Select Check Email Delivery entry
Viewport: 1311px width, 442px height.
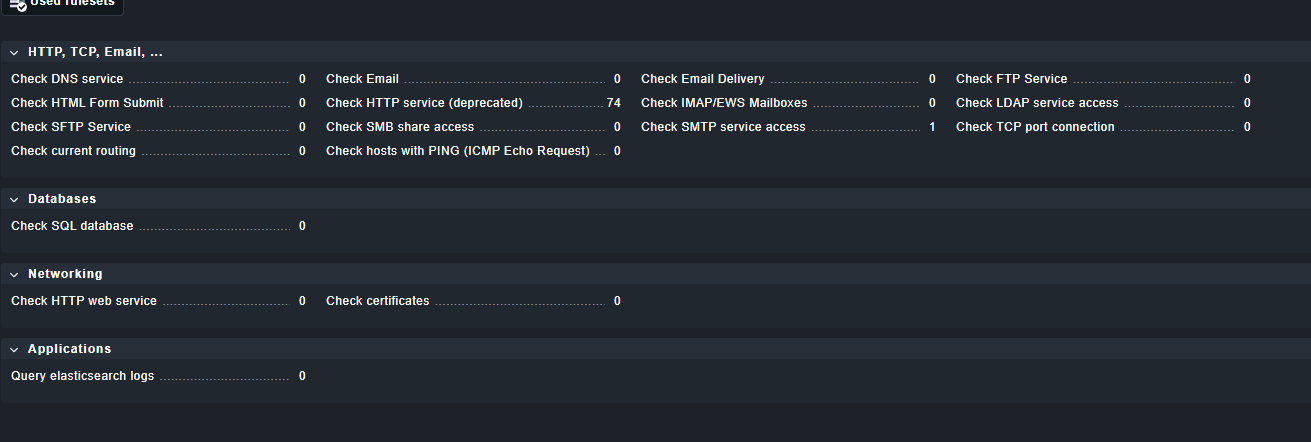[702, 79]
